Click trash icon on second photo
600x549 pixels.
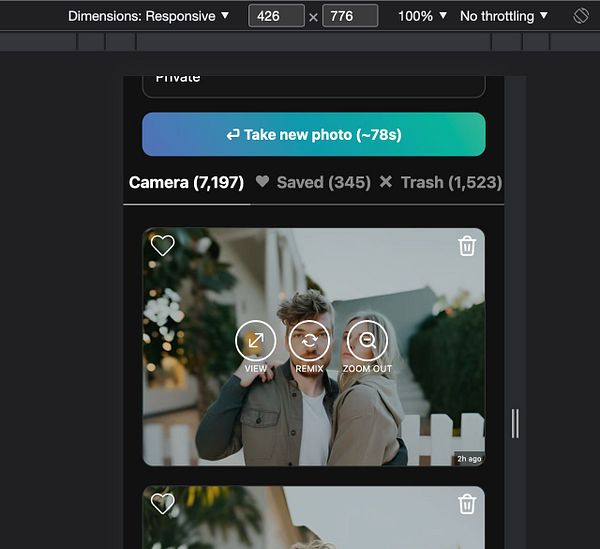467,504
